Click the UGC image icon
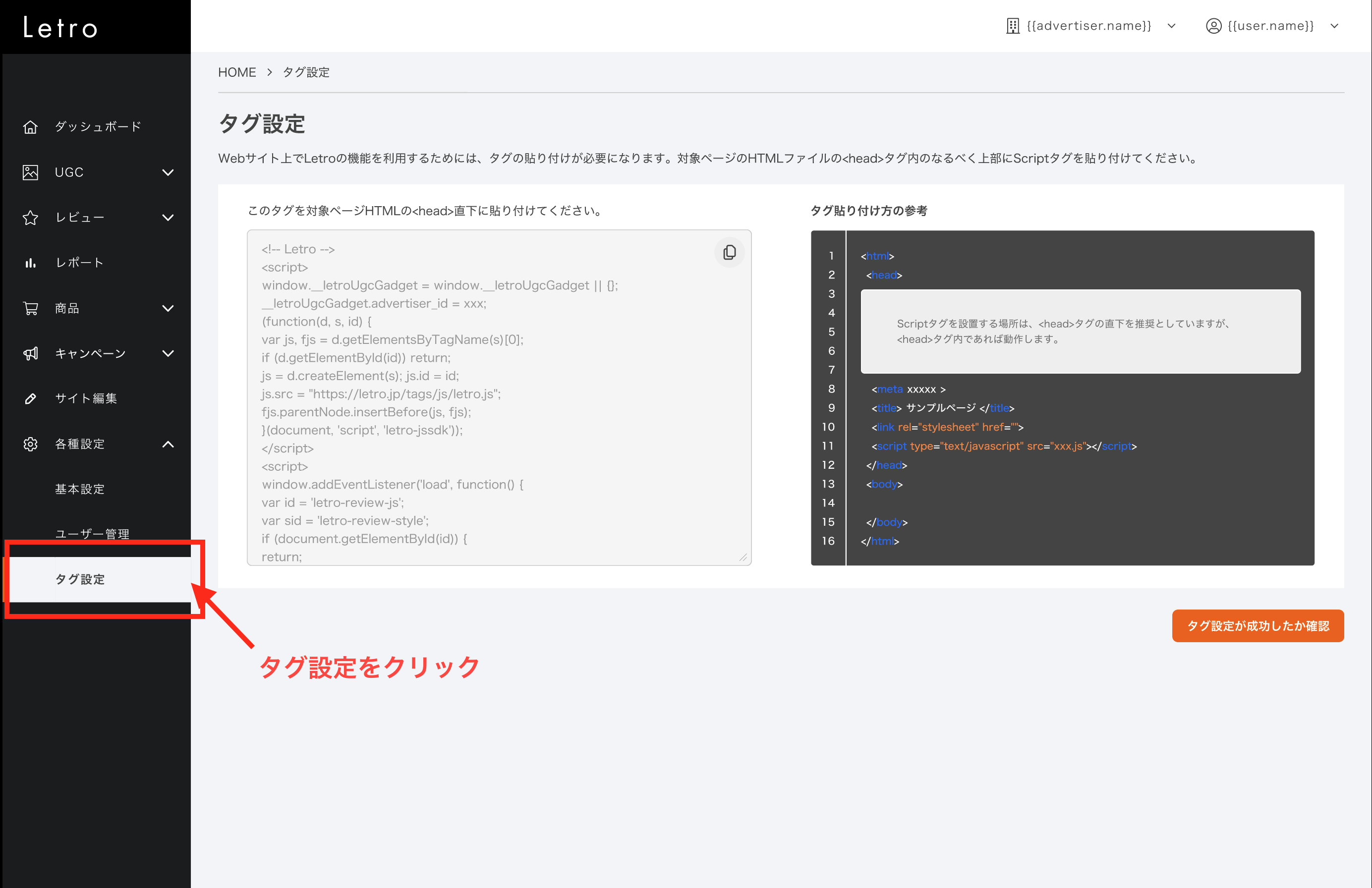Viewport: 1372px width, 888px height. click(x=31, y=172)
